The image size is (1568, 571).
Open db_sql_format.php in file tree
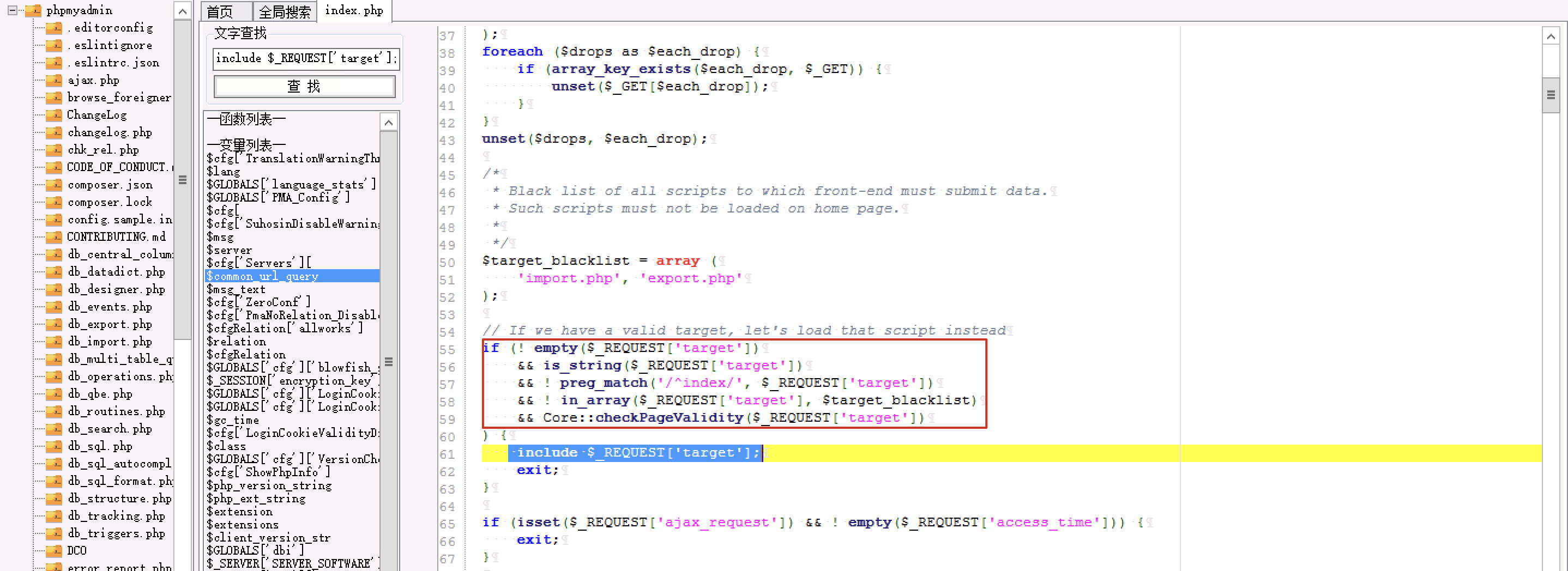(x=120, y=481)
